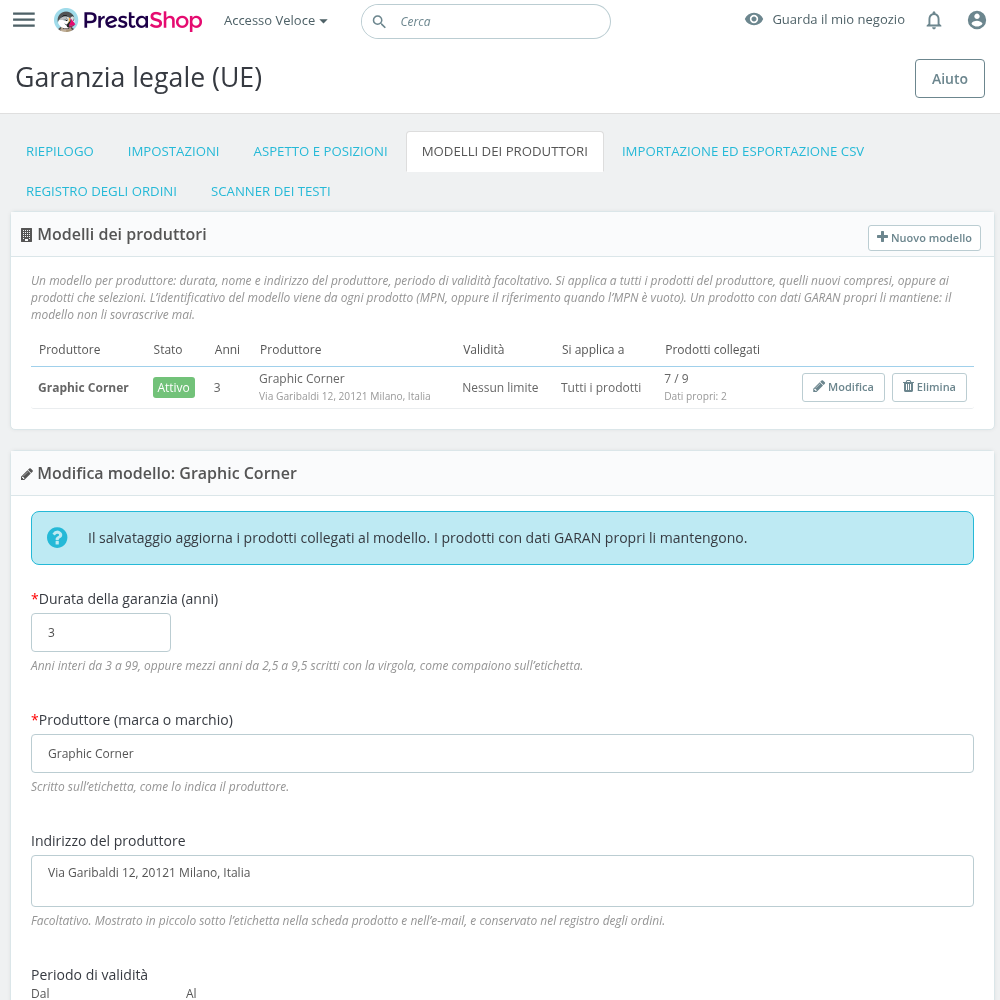Click the bold Graphic Corner manufacturer name
Viewport: 1000px width, 1000px height.
[84, 388]
